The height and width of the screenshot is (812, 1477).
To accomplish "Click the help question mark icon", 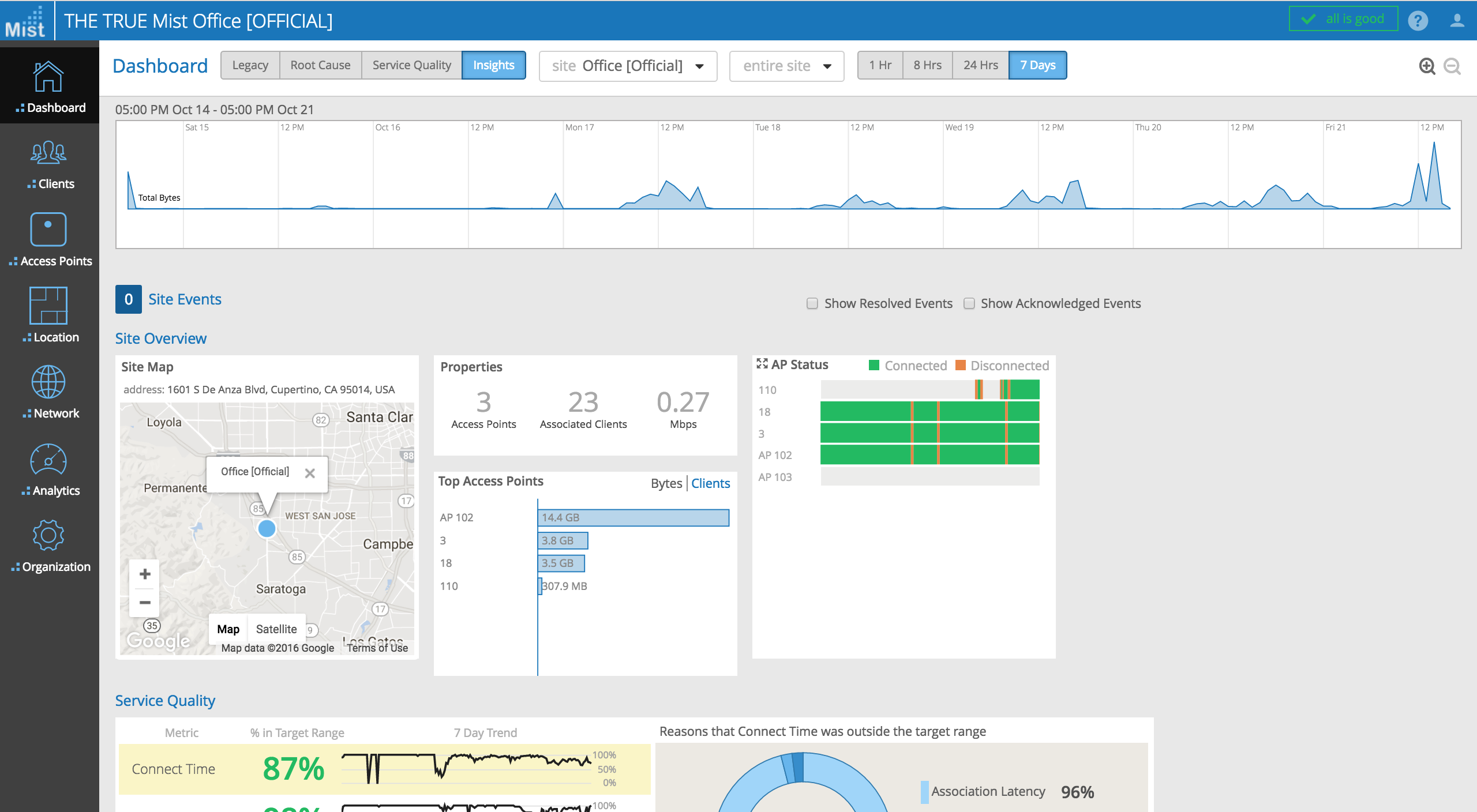I will pyautogui.click(x=1418, y=21).
